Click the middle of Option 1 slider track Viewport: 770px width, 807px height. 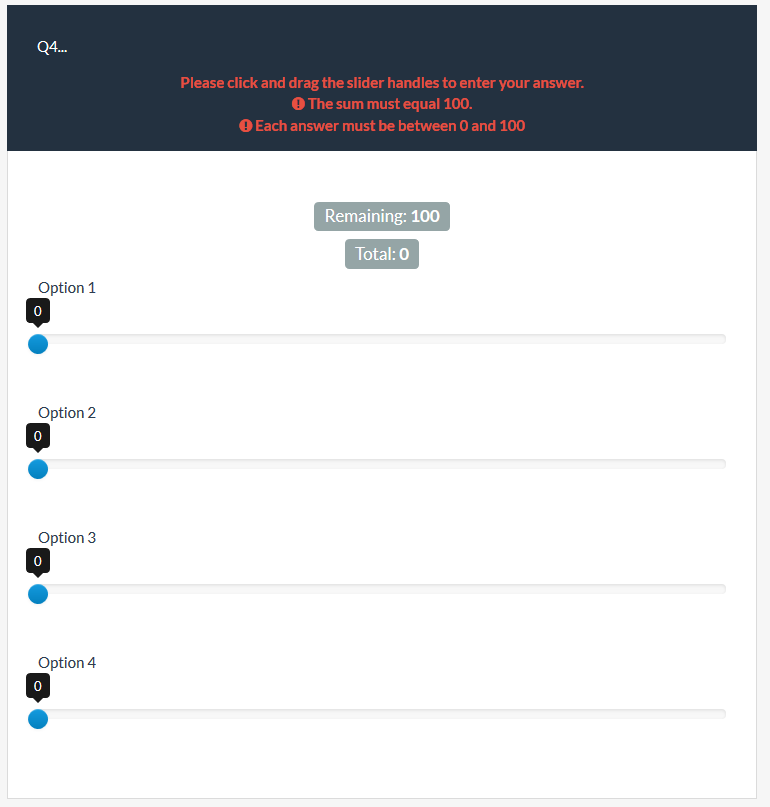coord(382,339)
